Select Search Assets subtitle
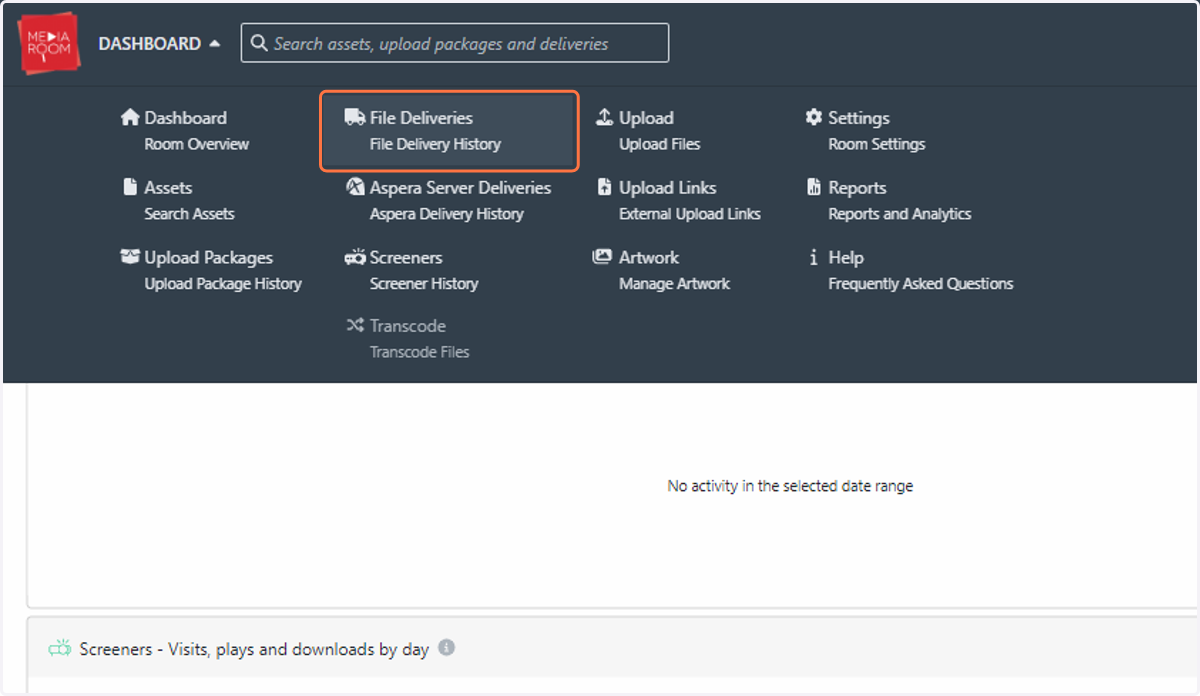Viewport: 1200px width, 696px height. pyautogui.click(x=190, y=214)
